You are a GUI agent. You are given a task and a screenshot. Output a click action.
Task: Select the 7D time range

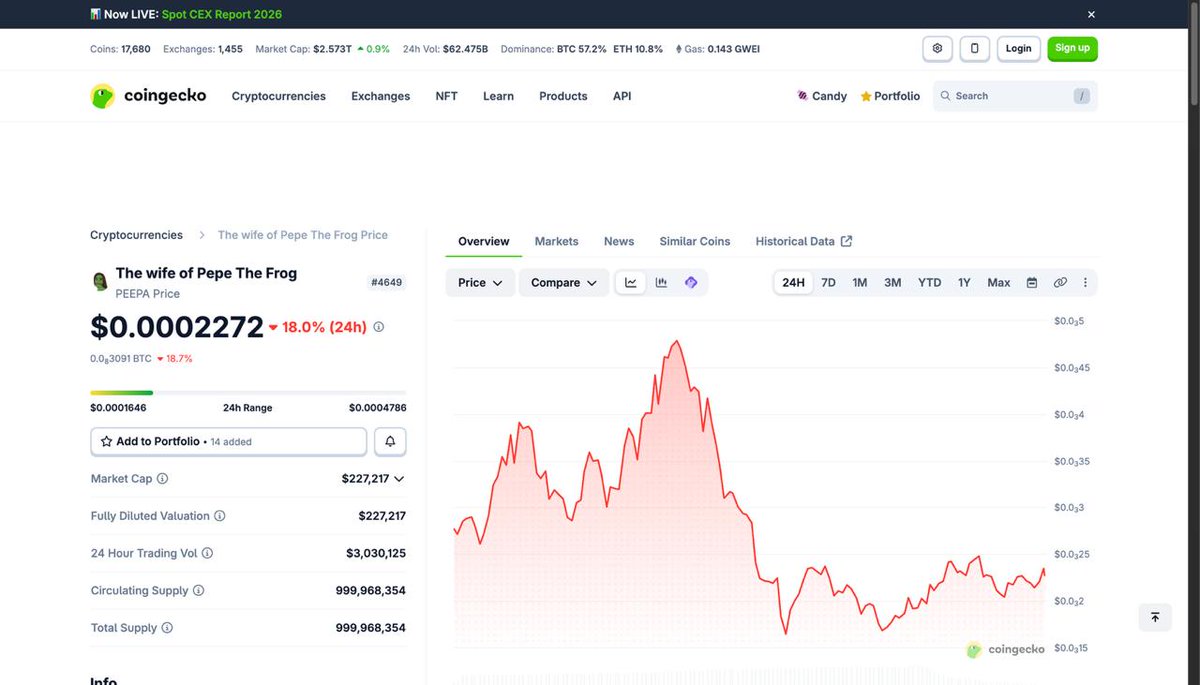coord(828,283)
